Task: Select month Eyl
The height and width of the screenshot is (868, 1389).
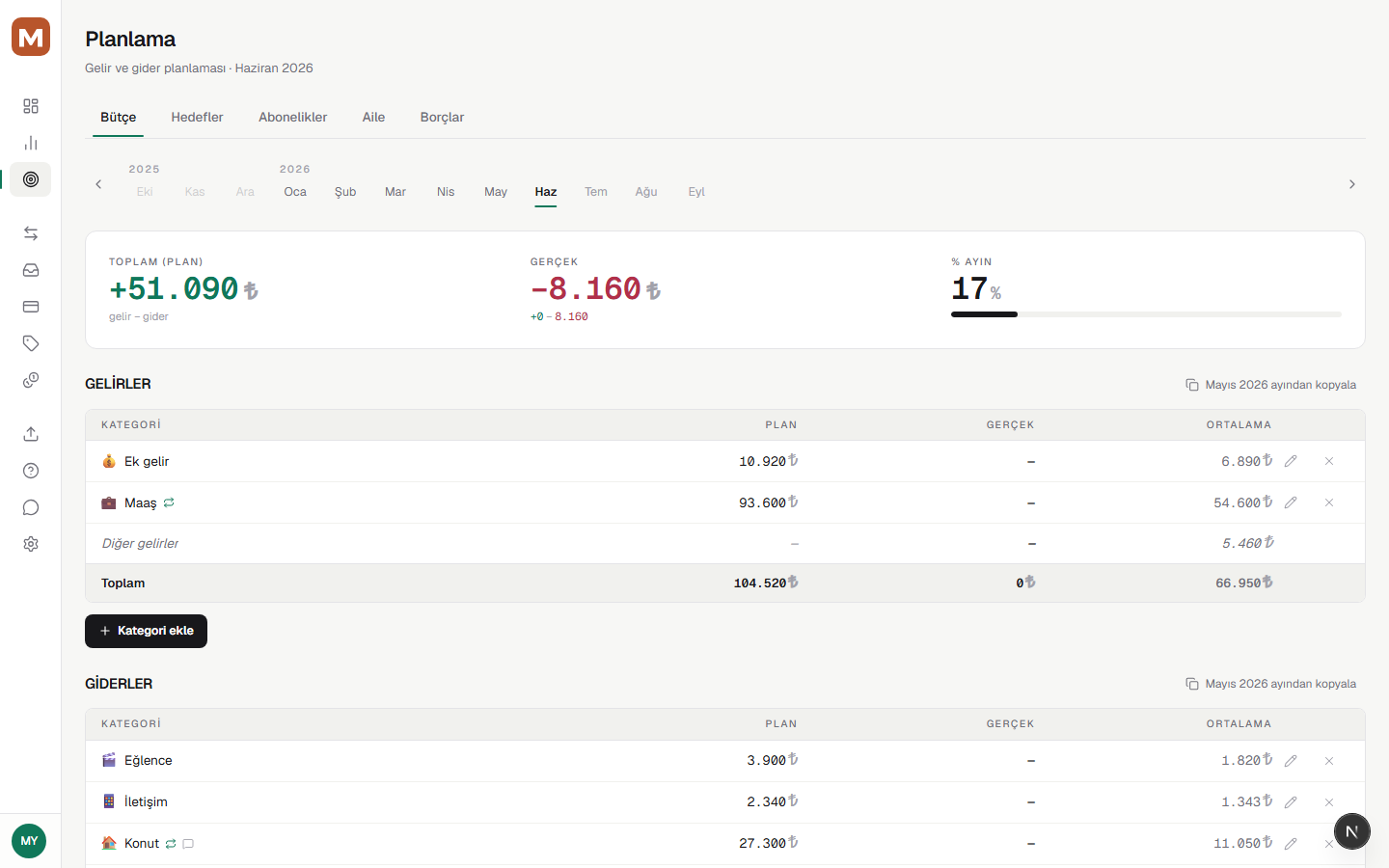Action: pos(696,192)
